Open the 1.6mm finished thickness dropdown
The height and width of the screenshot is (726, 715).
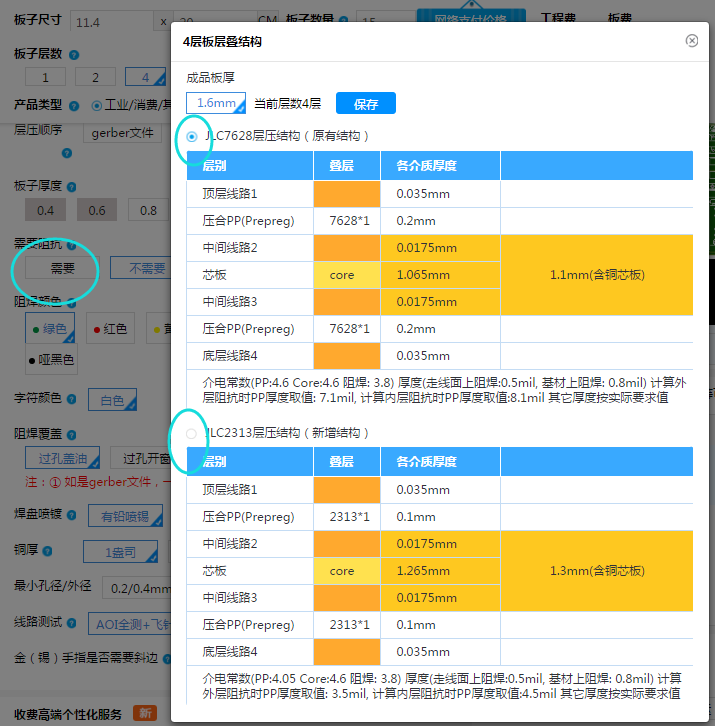tap(215, 103)
